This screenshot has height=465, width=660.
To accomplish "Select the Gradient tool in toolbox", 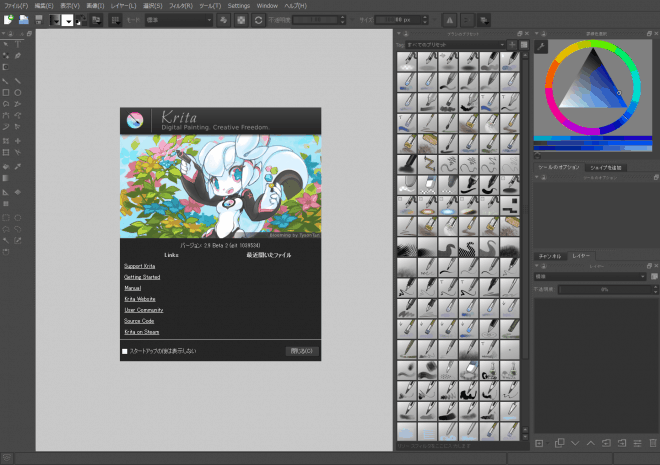I will (6, 178).
